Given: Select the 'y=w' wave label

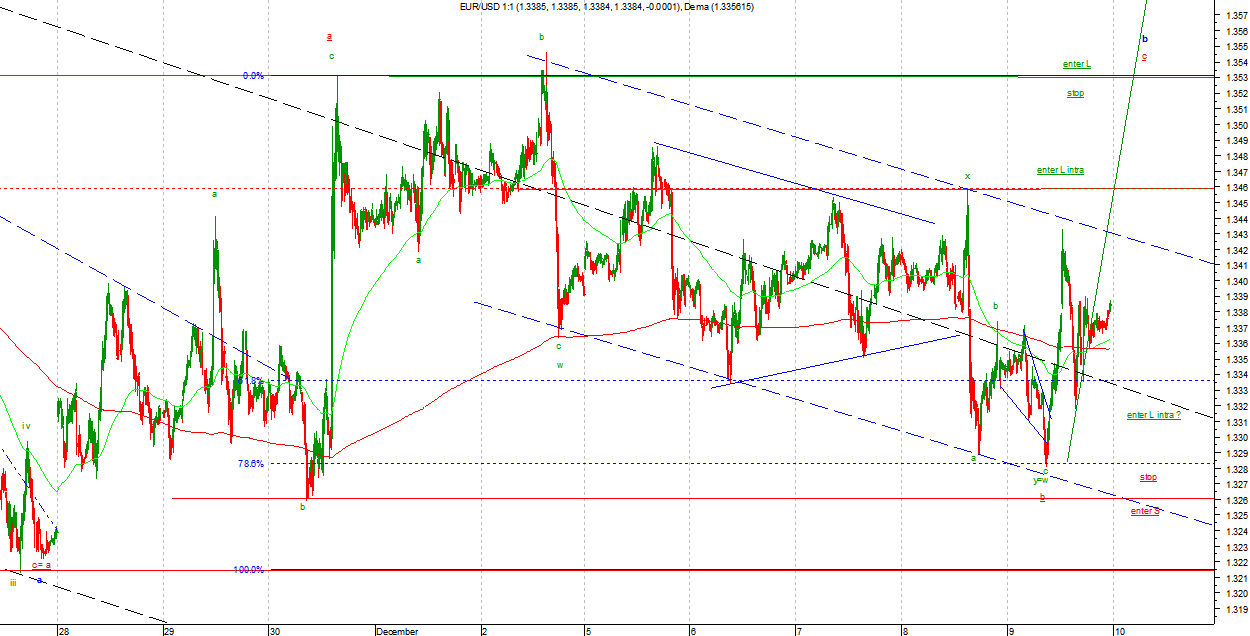Looking at the screenshot, I should click(x=1041, y=480).
